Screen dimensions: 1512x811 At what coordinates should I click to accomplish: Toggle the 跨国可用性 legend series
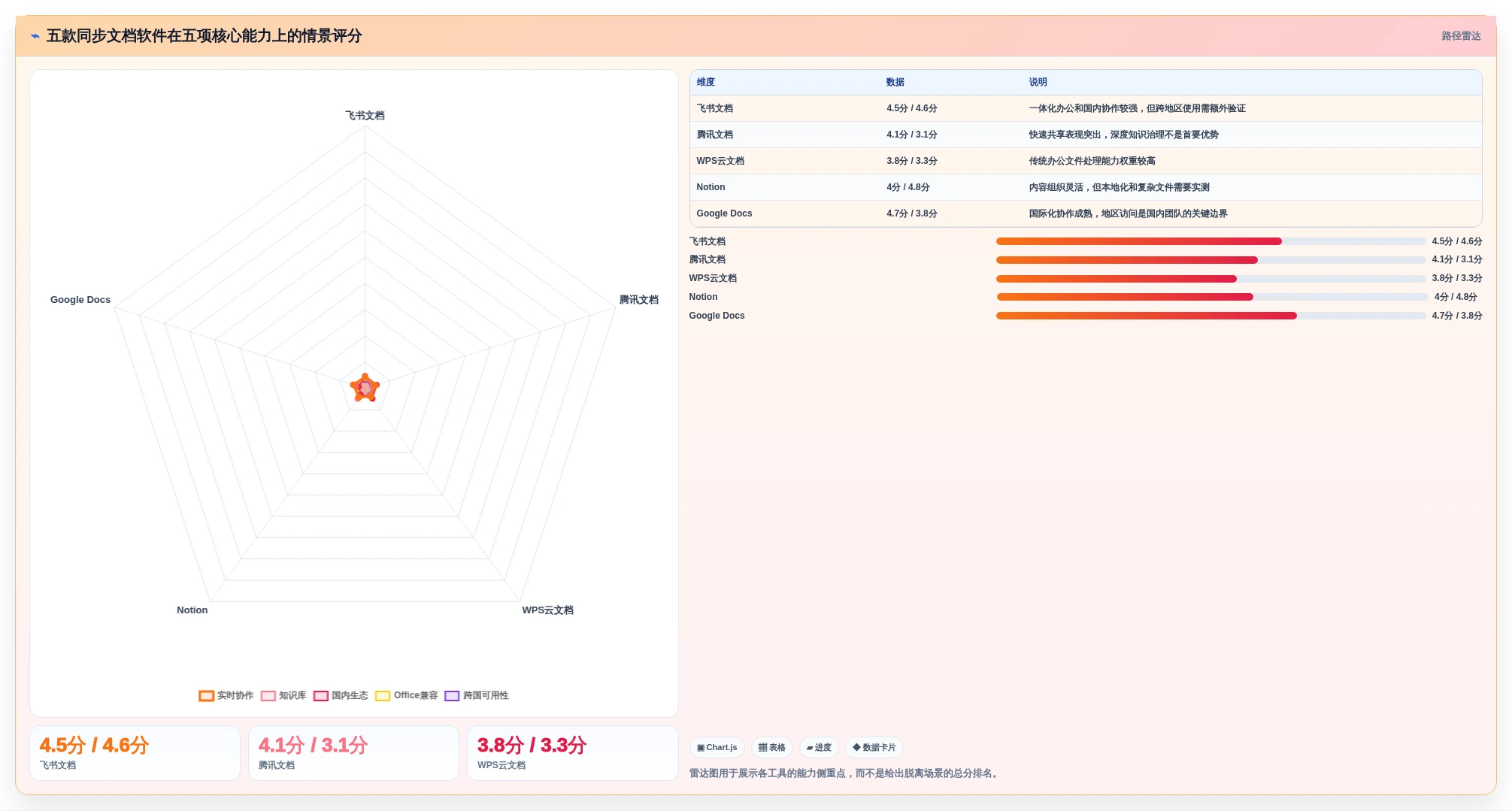pyautogui.click(x=477, y=695)
